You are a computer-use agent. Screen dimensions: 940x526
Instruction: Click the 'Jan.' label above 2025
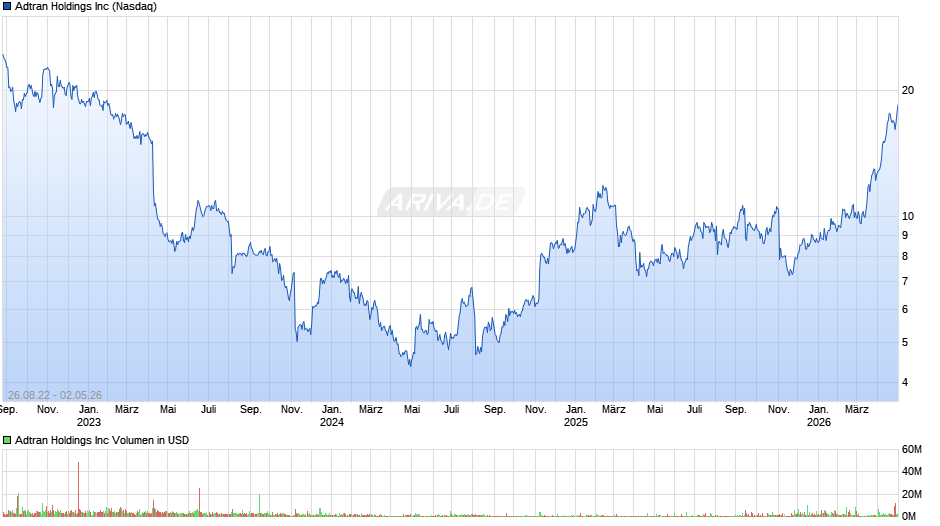click(x=576, y=410)
